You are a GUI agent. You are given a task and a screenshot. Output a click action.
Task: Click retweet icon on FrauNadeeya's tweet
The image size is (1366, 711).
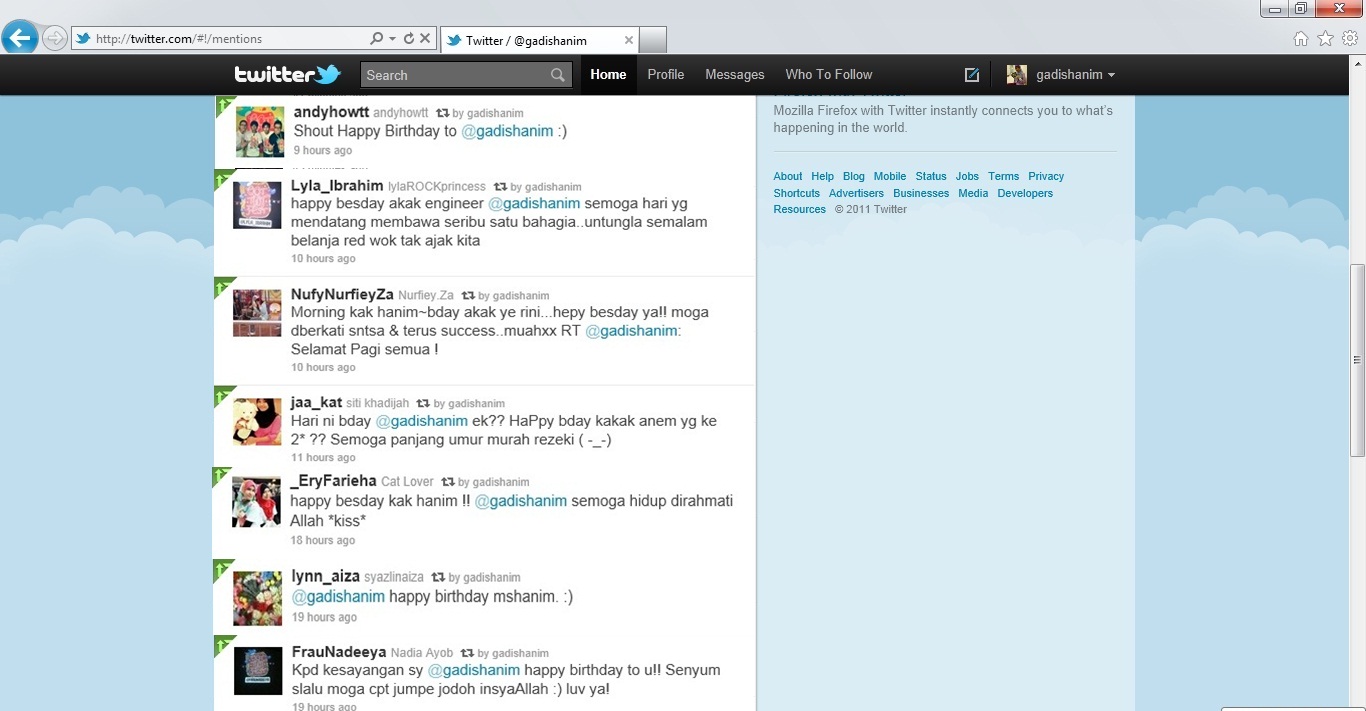[467, 653]
